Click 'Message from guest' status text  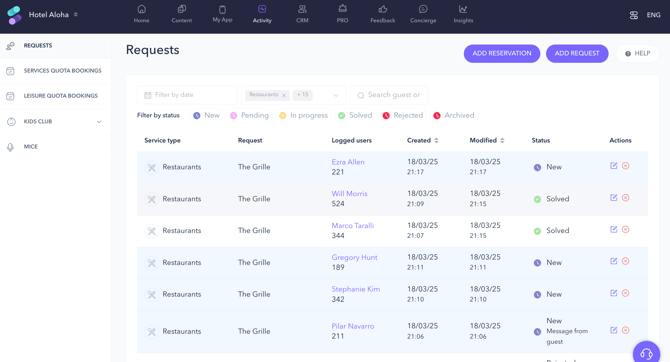click(x=567, y=336)
